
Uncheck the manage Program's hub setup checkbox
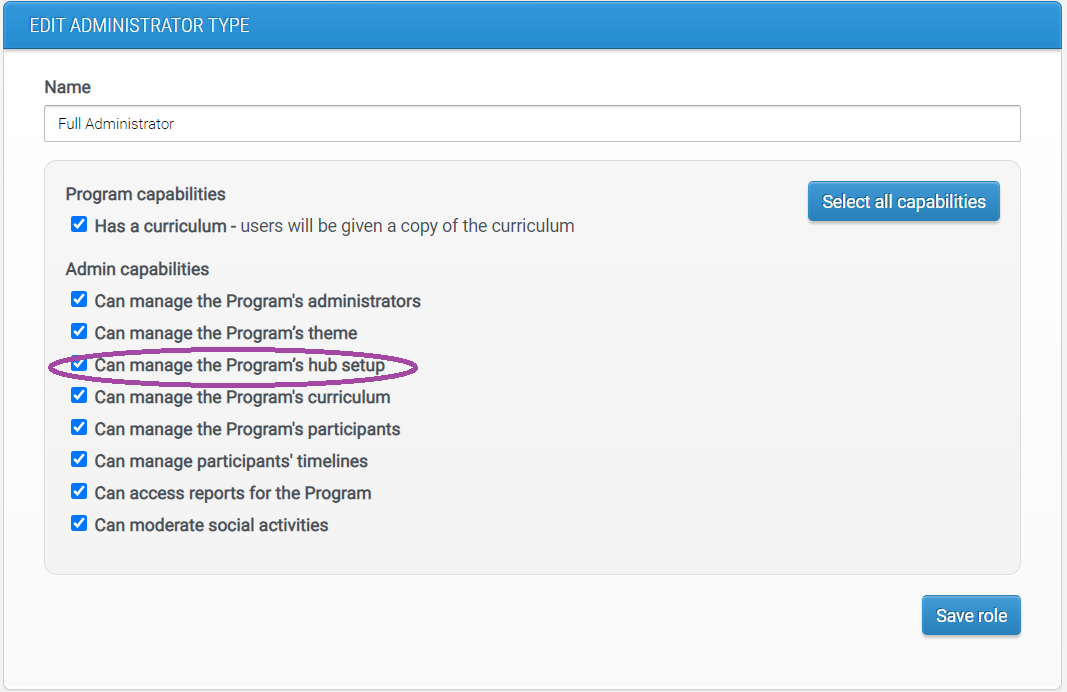[79, 364]
